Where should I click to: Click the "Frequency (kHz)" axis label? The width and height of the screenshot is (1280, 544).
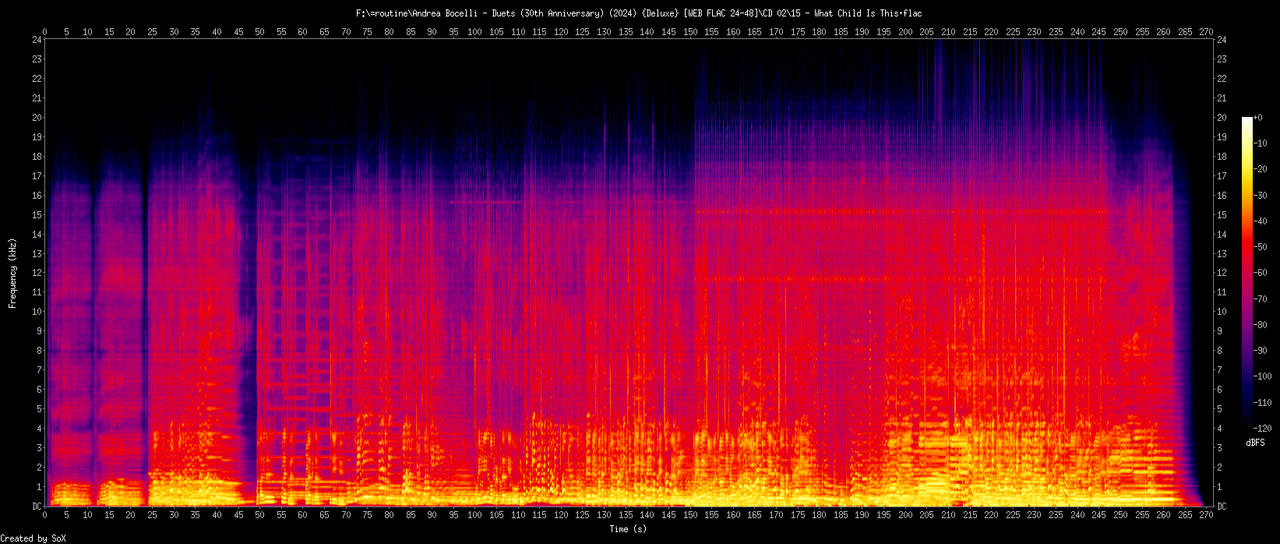(x=13, y=273)
